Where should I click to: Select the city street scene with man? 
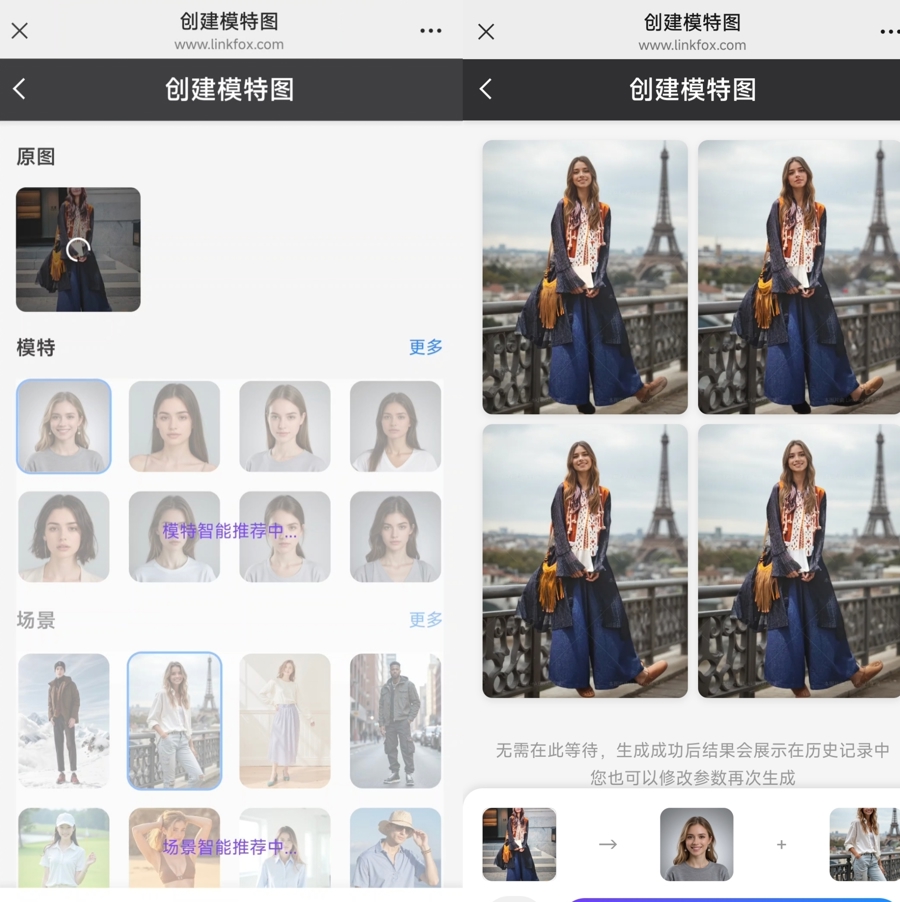395,720
